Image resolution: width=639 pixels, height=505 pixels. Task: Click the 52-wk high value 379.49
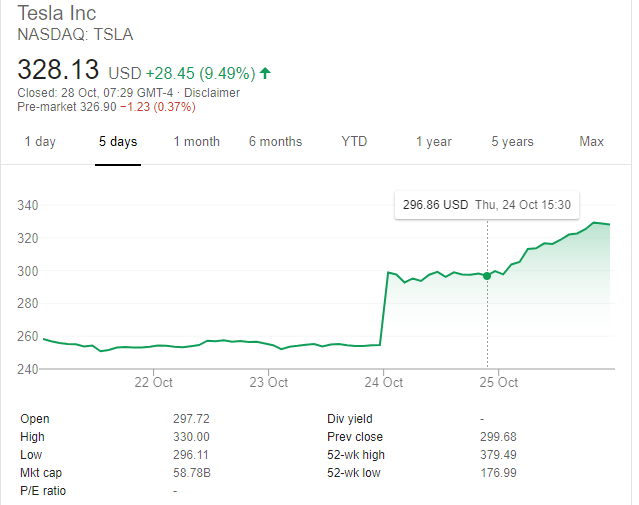pos(499,455)
